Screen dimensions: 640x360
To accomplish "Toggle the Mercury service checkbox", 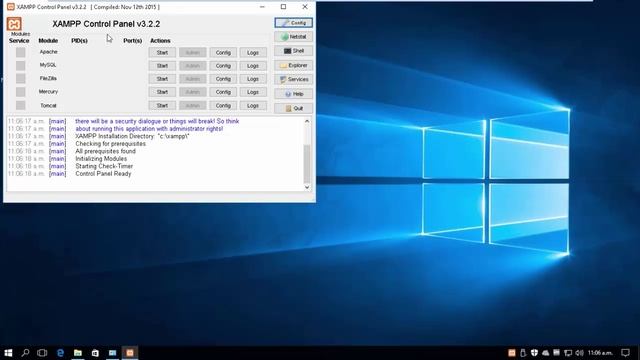I will 20,92.
